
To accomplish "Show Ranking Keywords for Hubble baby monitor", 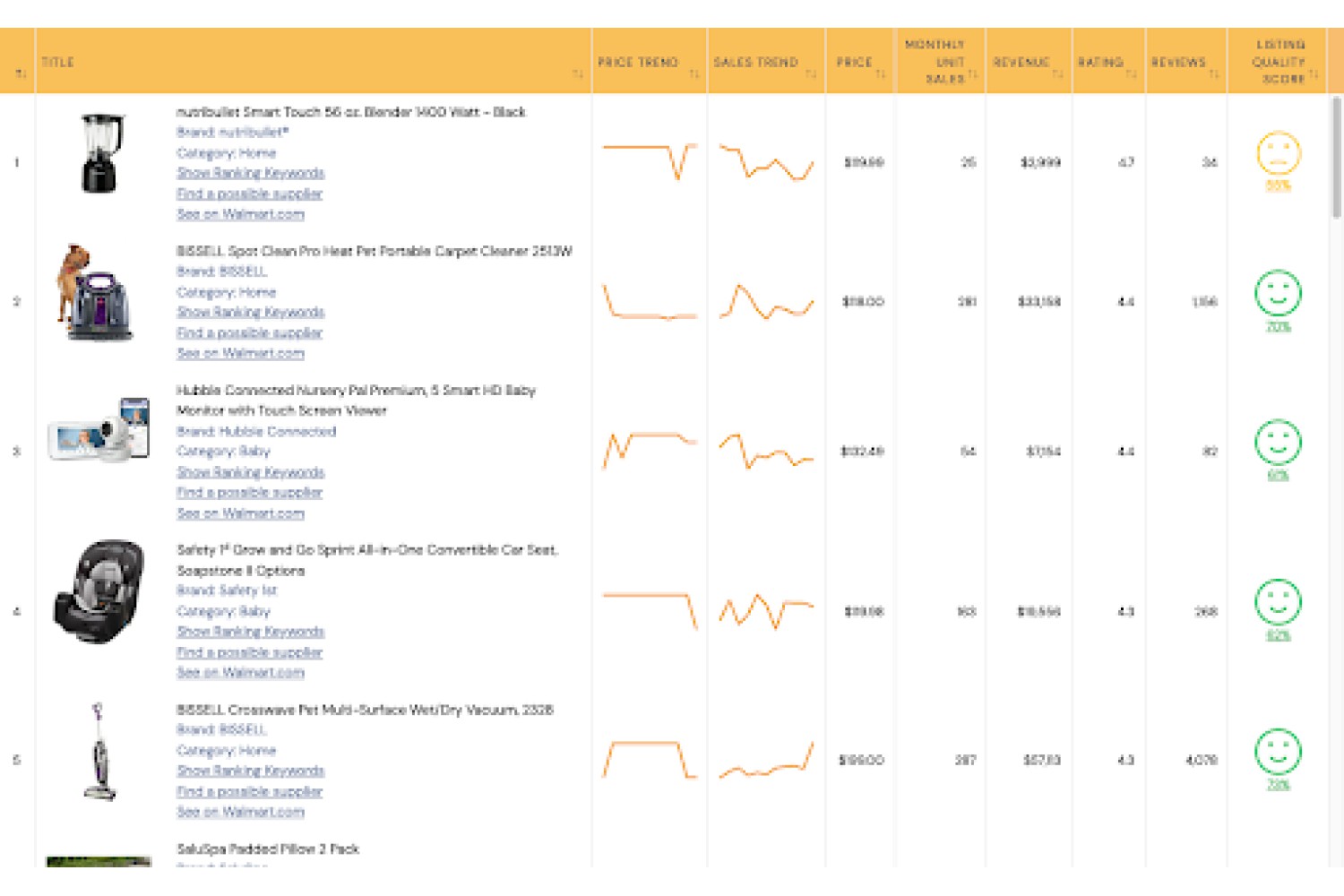I will (251, 472).
